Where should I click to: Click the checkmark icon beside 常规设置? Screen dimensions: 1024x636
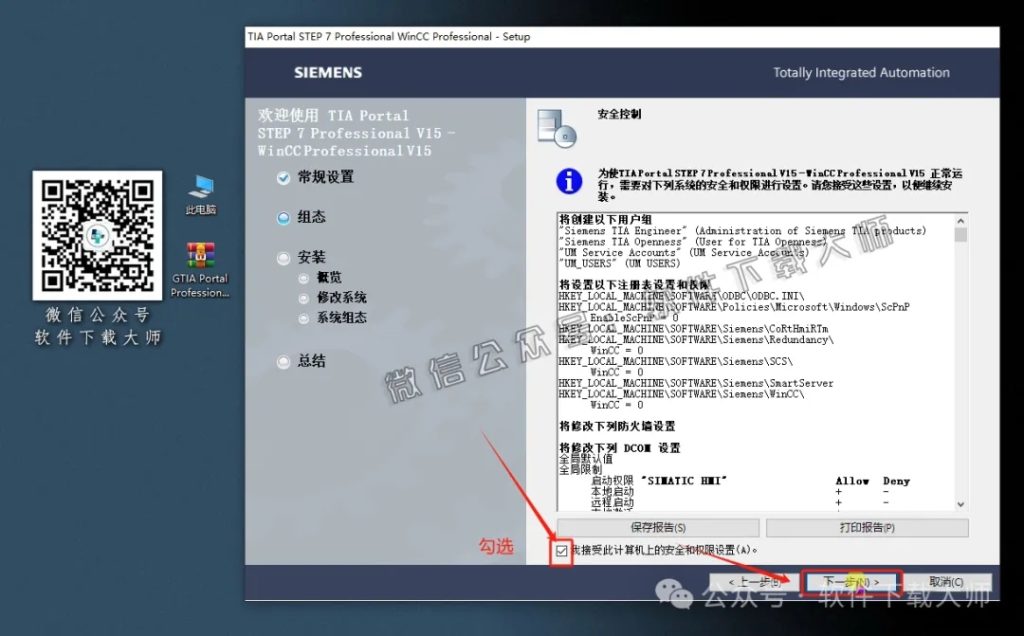(x=283, y=177)
